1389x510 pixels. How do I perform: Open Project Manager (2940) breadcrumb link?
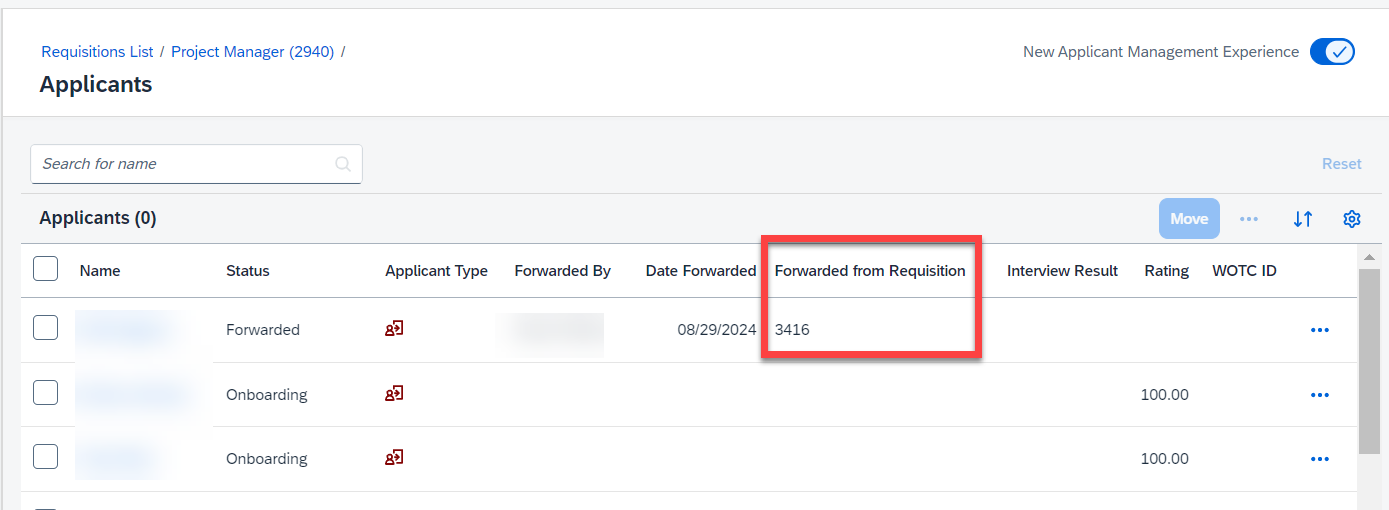click(x=252, y=51)
